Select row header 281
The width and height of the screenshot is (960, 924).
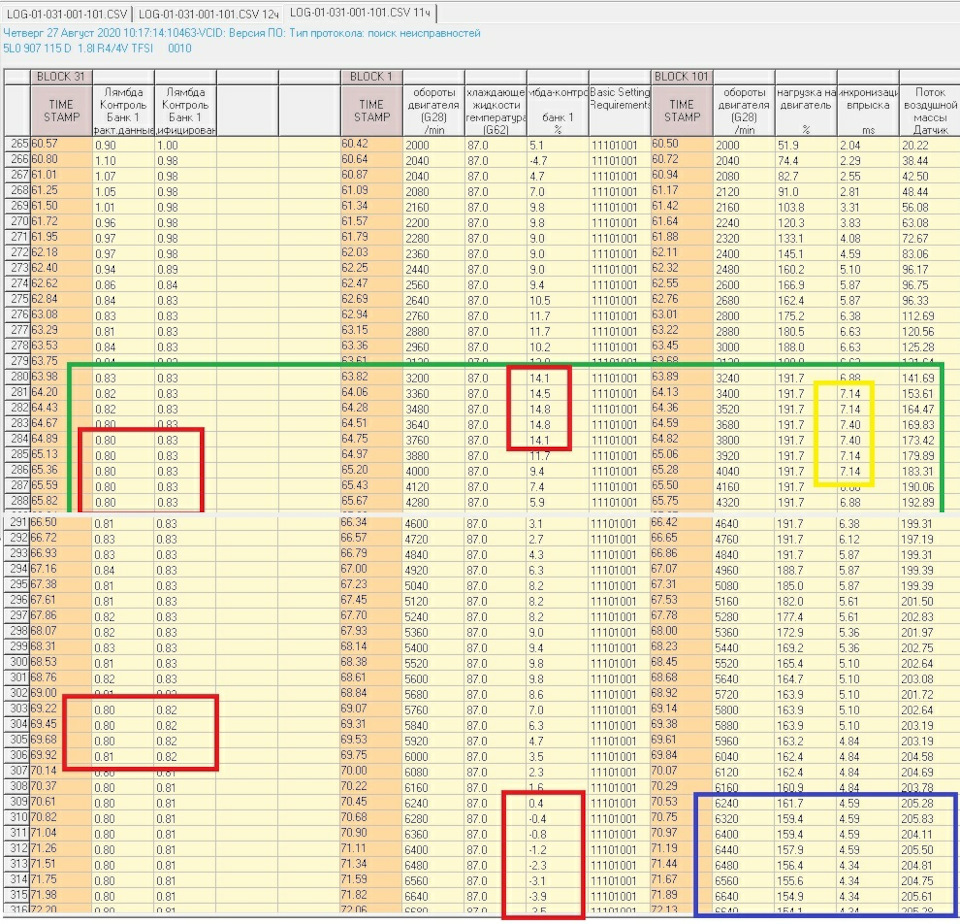click(17, 393)
